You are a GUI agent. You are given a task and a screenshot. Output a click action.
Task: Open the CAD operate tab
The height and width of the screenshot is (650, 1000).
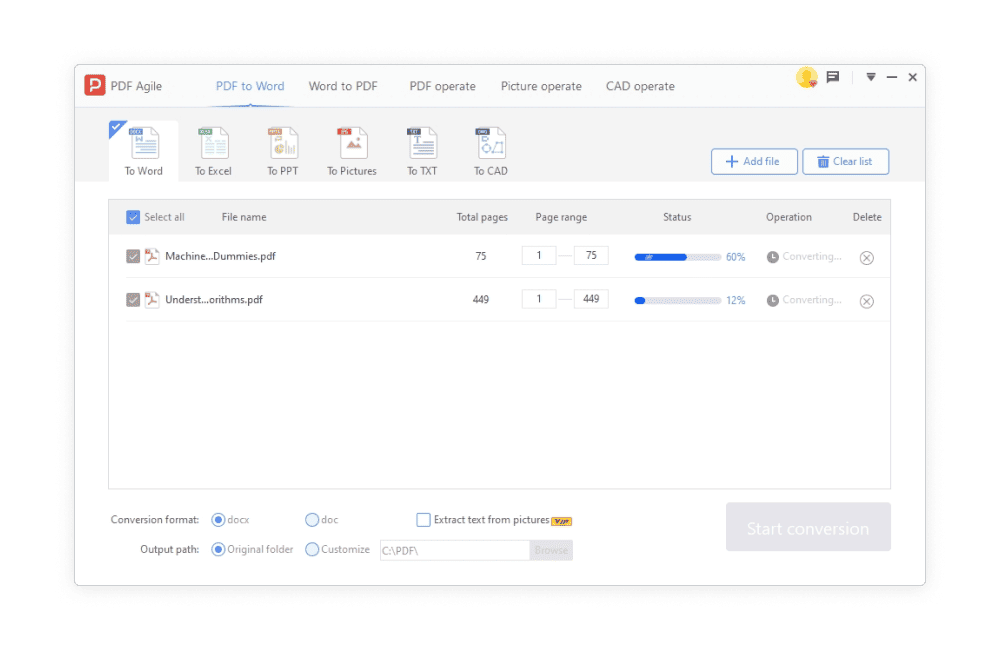640,86
